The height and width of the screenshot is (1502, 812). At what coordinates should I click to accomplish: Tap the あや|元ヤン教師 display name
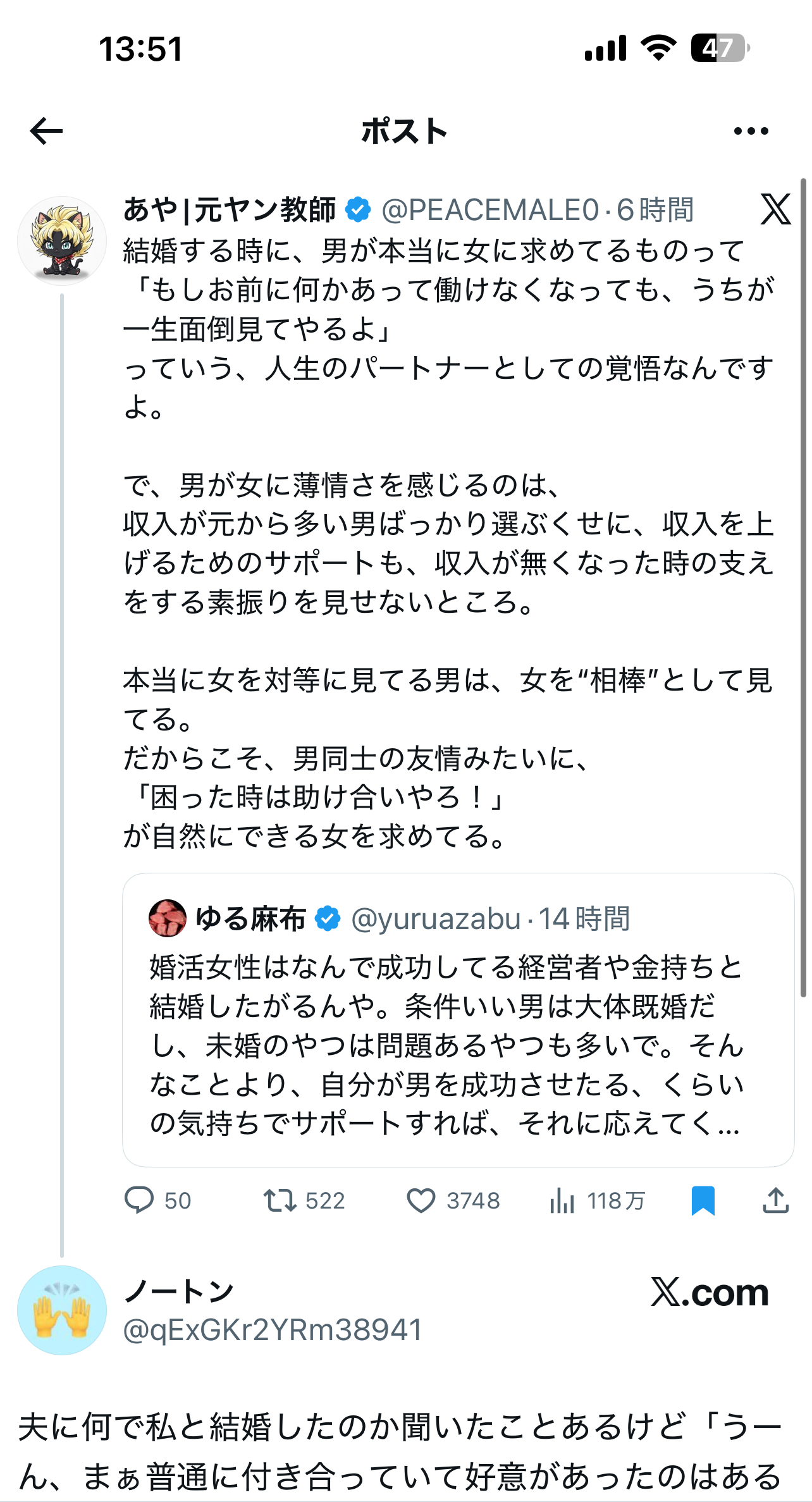pos(230,210)
